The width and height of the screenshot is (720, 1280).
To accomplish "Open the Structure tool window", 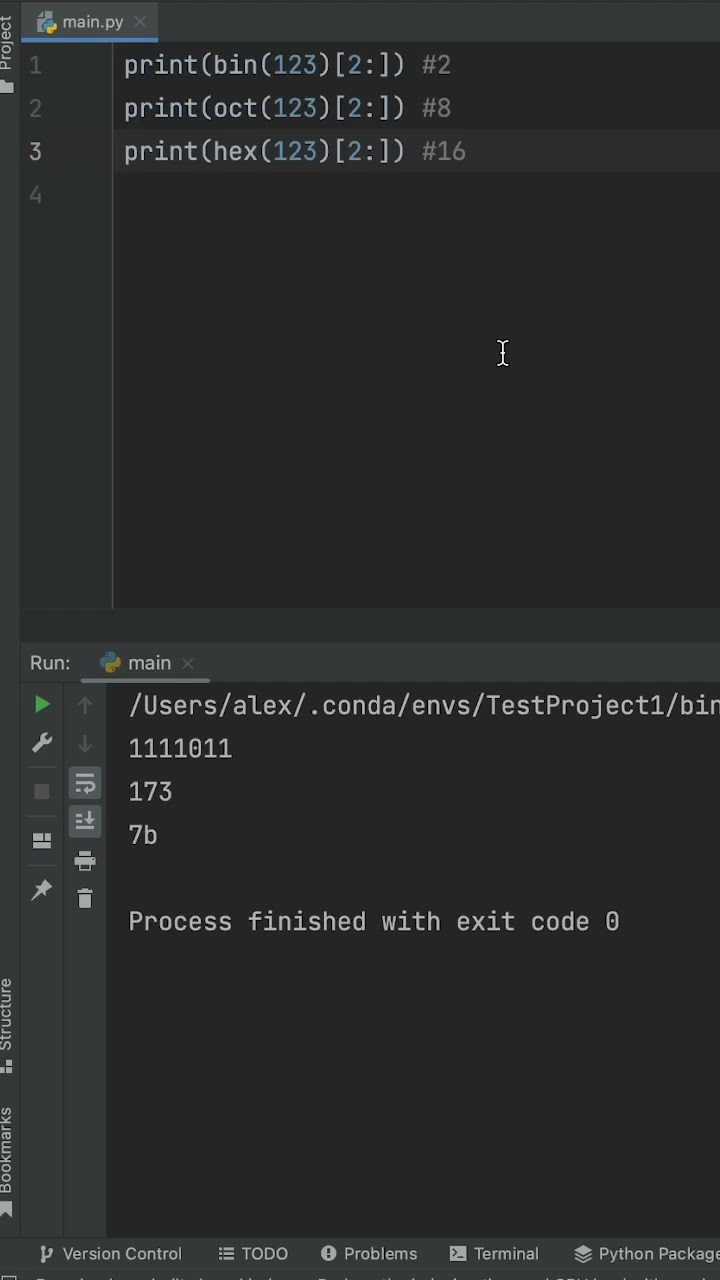I will click(8, 1024).
